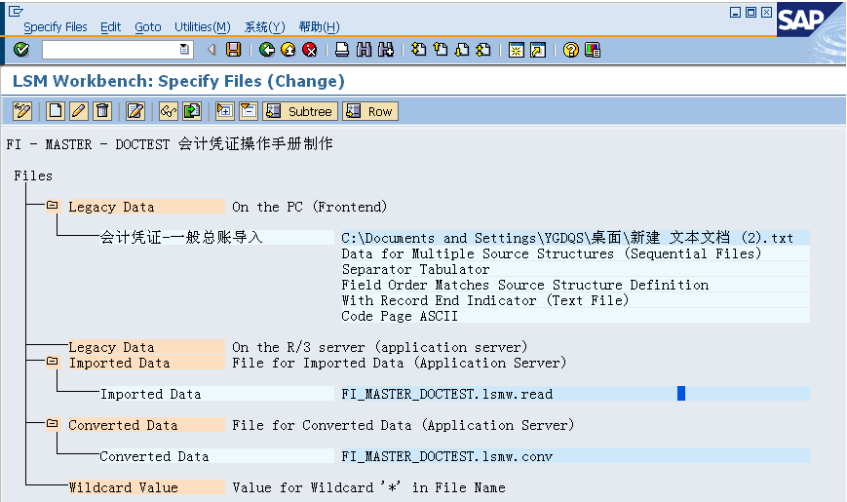
Task: Click the Delete trash can icon
Action: pyautogui.click(x=102, y=111)
